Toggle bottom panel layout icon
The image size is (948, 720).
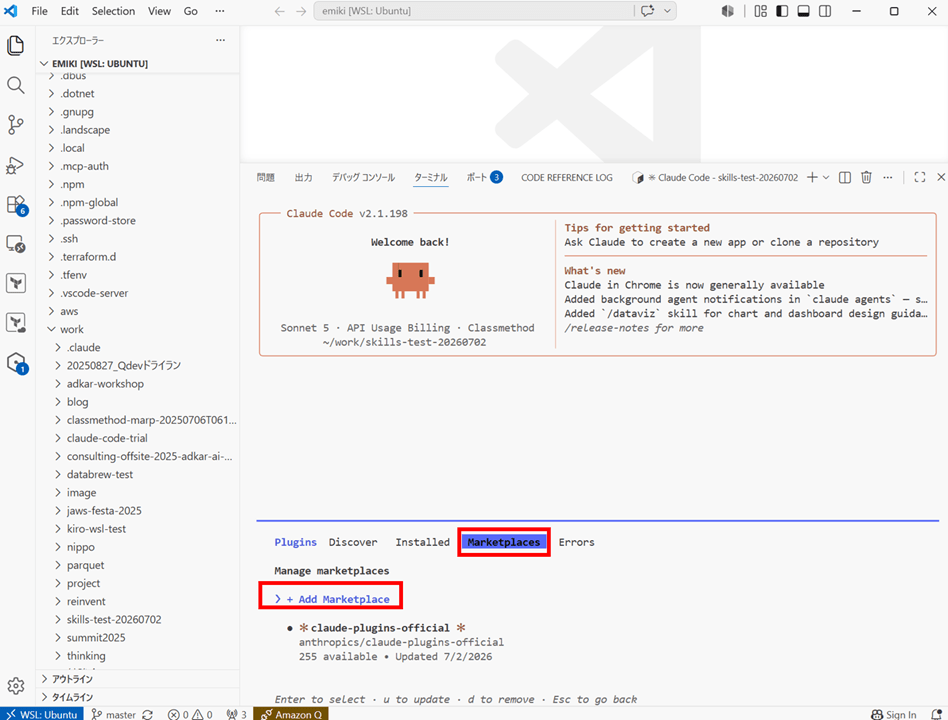804,11
